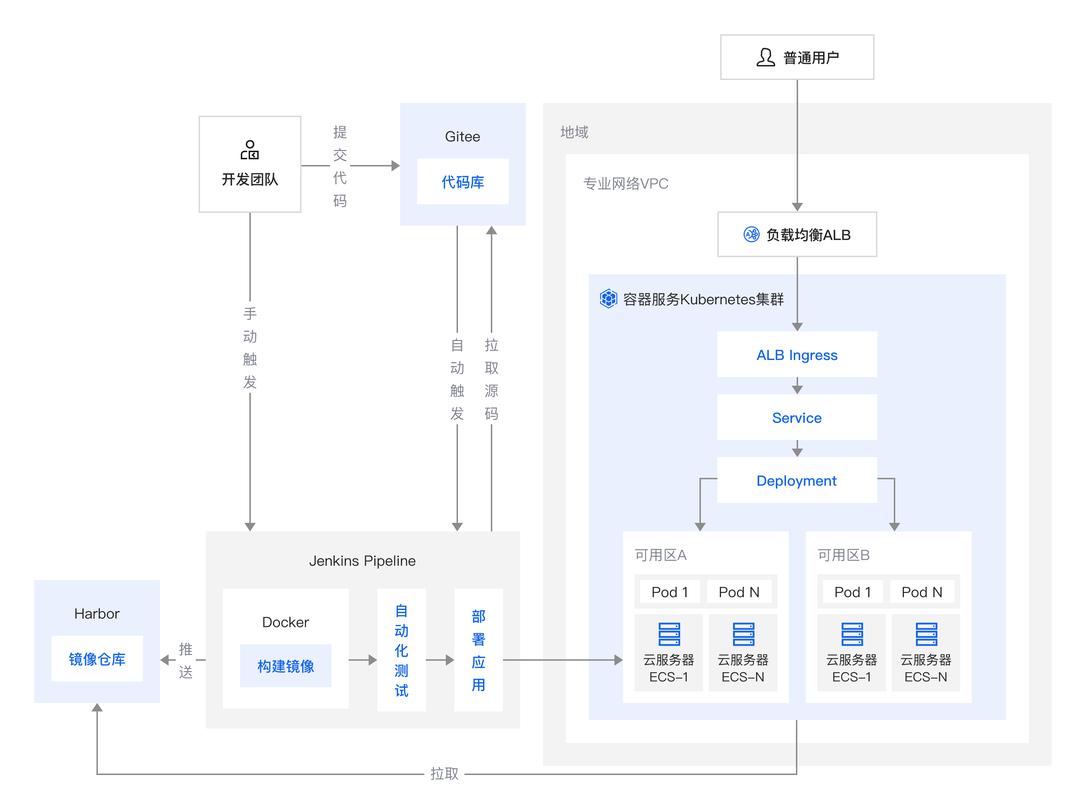The width and height of the screenshot is (1086, 800).
Task: Switch to the Pod 1 tab in 可用区A
Action: pyautogui.click(x=668, y=592)
